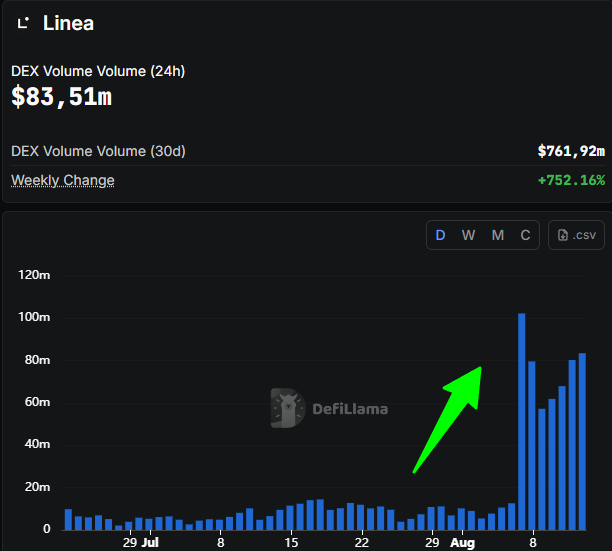Switch chart to W weekly grouping
Image resolution: width=612 pixels, height=551 pixels.
point(468,235)
